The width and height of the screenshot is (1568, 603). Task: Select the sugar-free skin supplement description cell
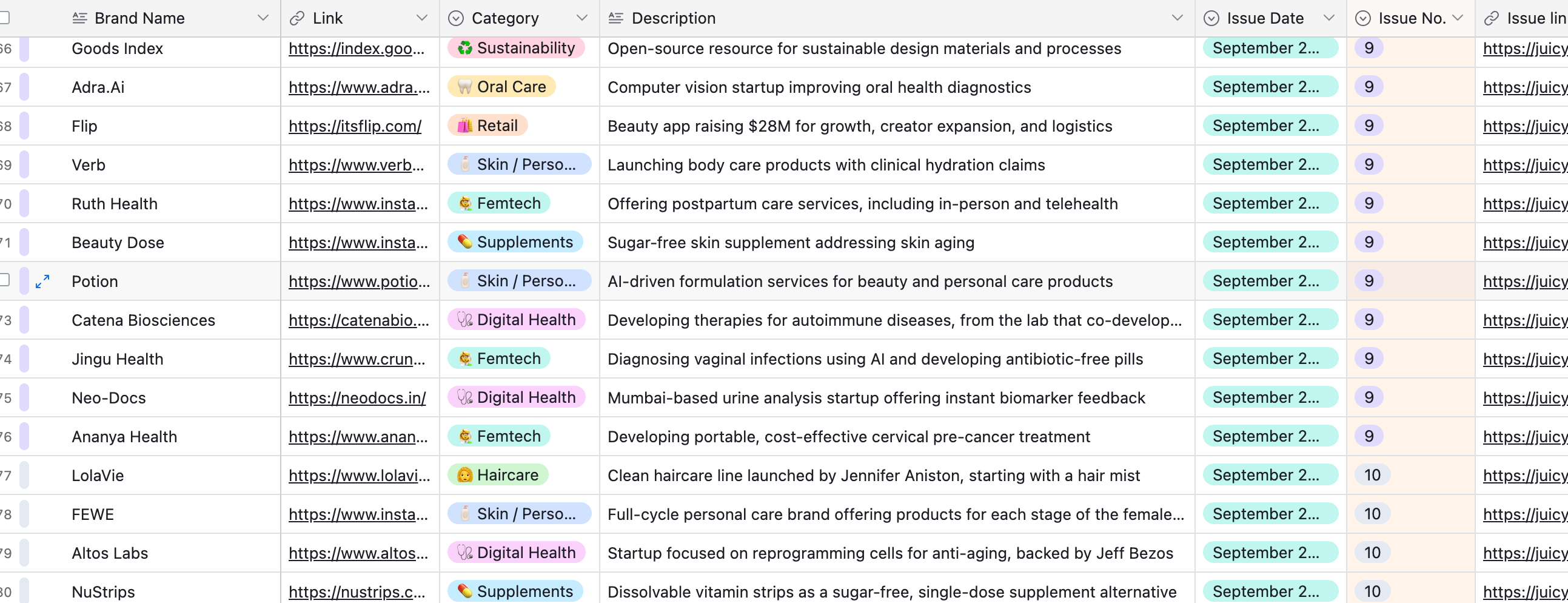point(897,243)
